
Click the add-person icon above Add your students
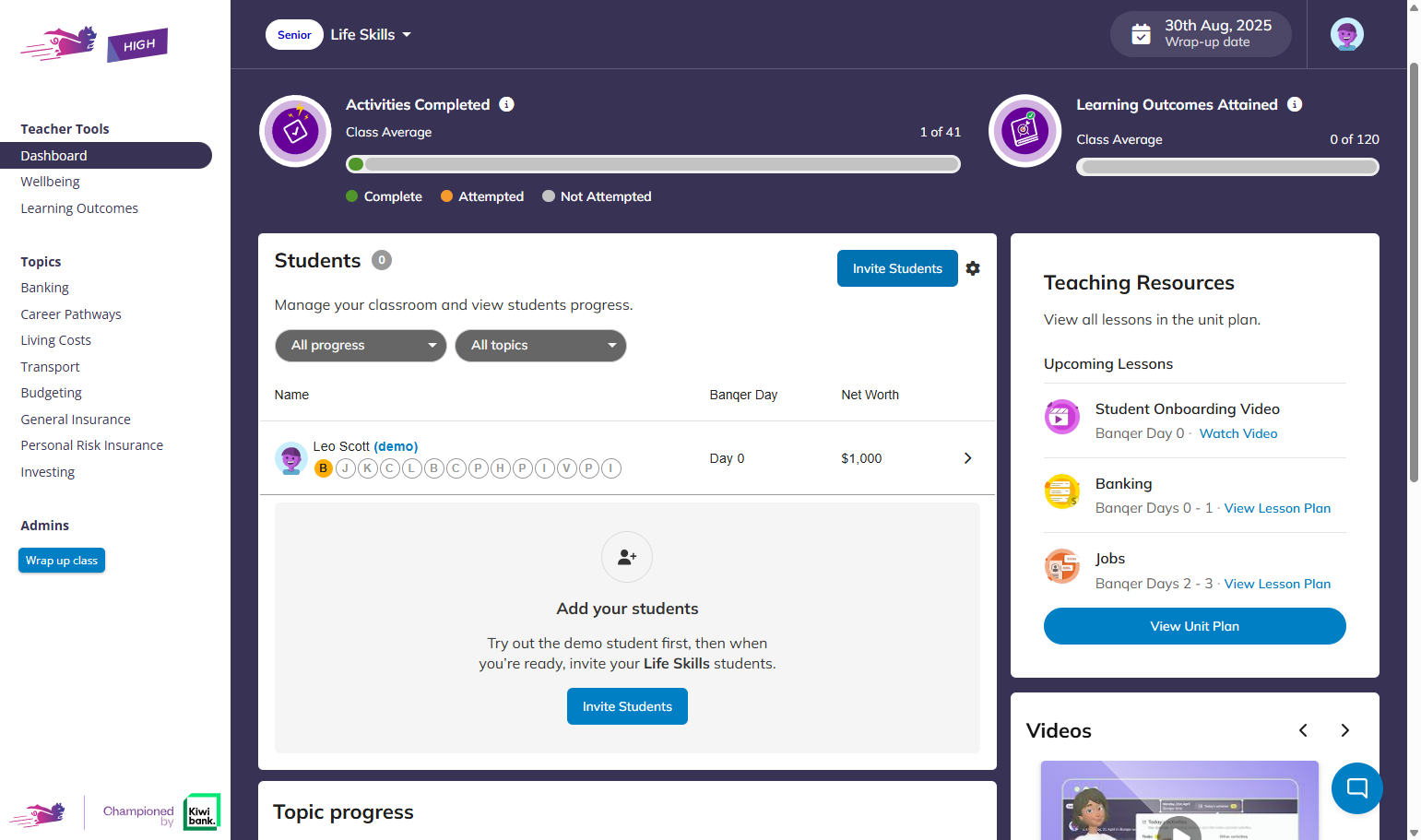click(627, 557)
